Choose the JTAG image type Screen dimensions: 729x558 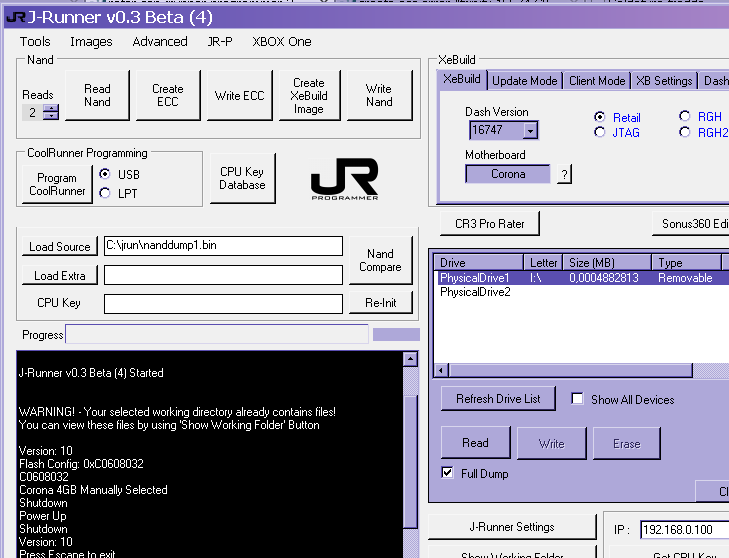(x=600, y=132)
